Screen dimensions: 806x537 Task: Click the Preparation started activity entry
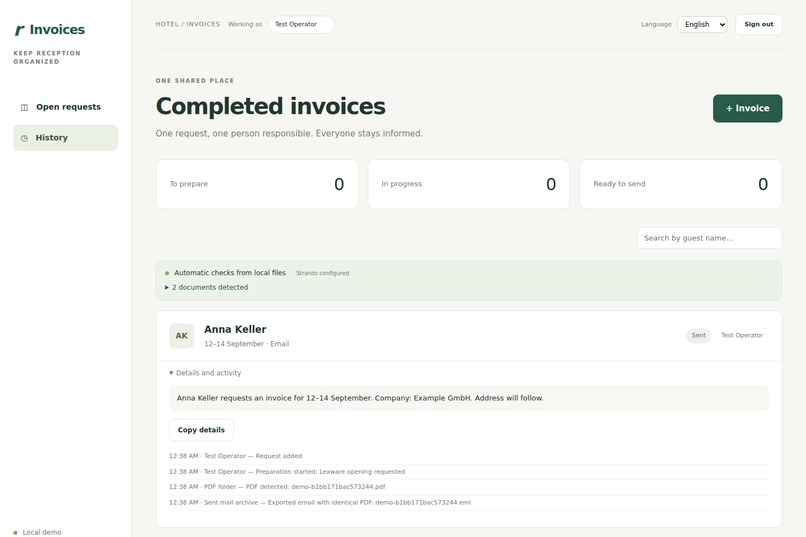pyautogui.click(x=287, y=471)
